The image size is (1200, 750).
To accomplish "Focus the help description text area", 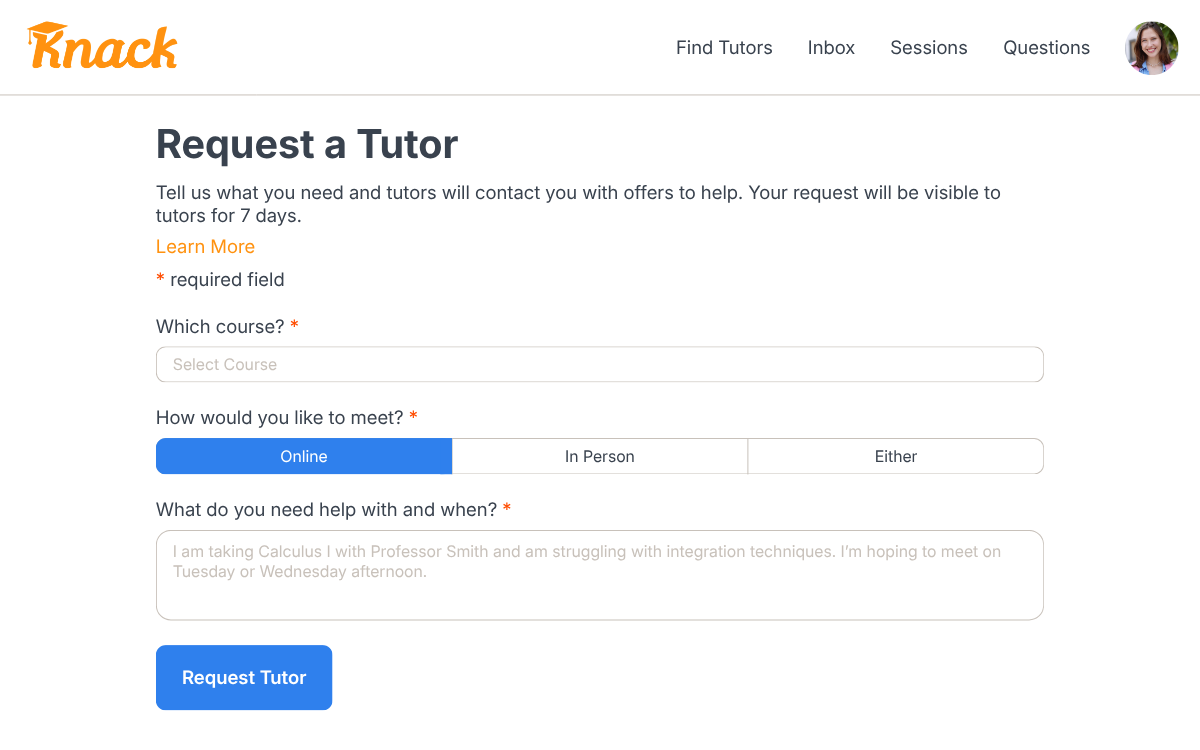I will point(600,575).
